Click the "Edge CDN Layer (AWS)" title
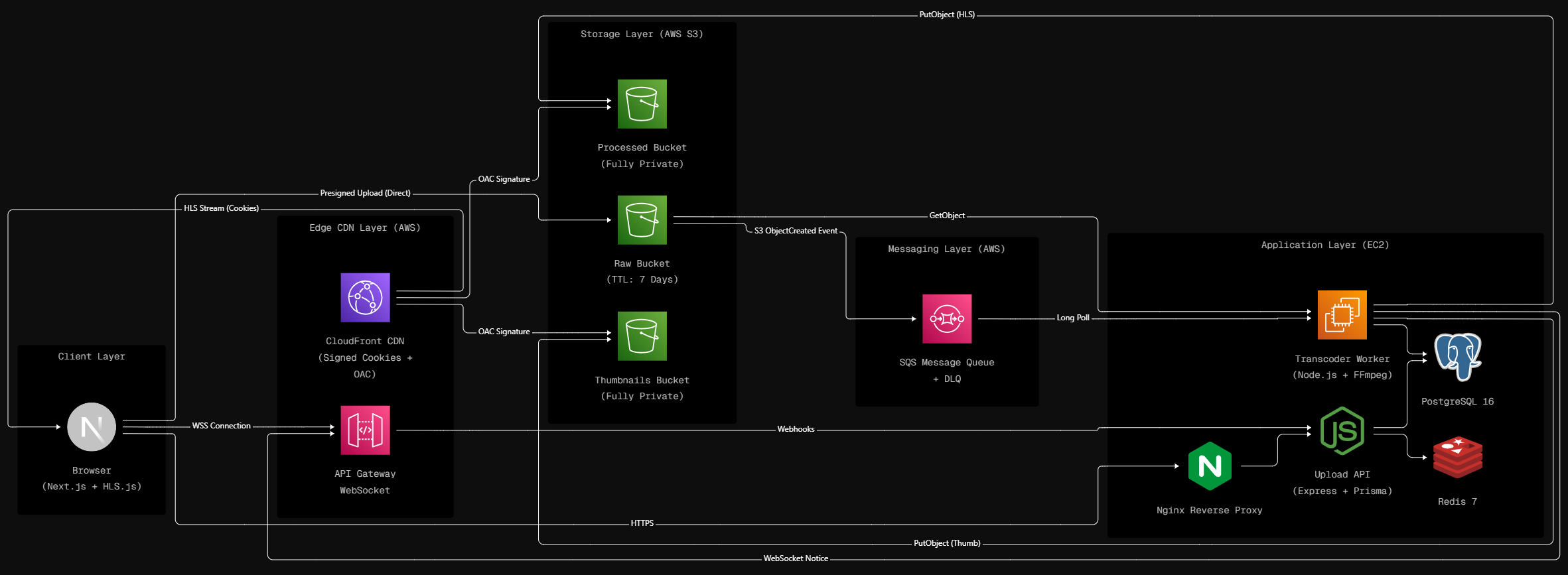 click(365, 228)
